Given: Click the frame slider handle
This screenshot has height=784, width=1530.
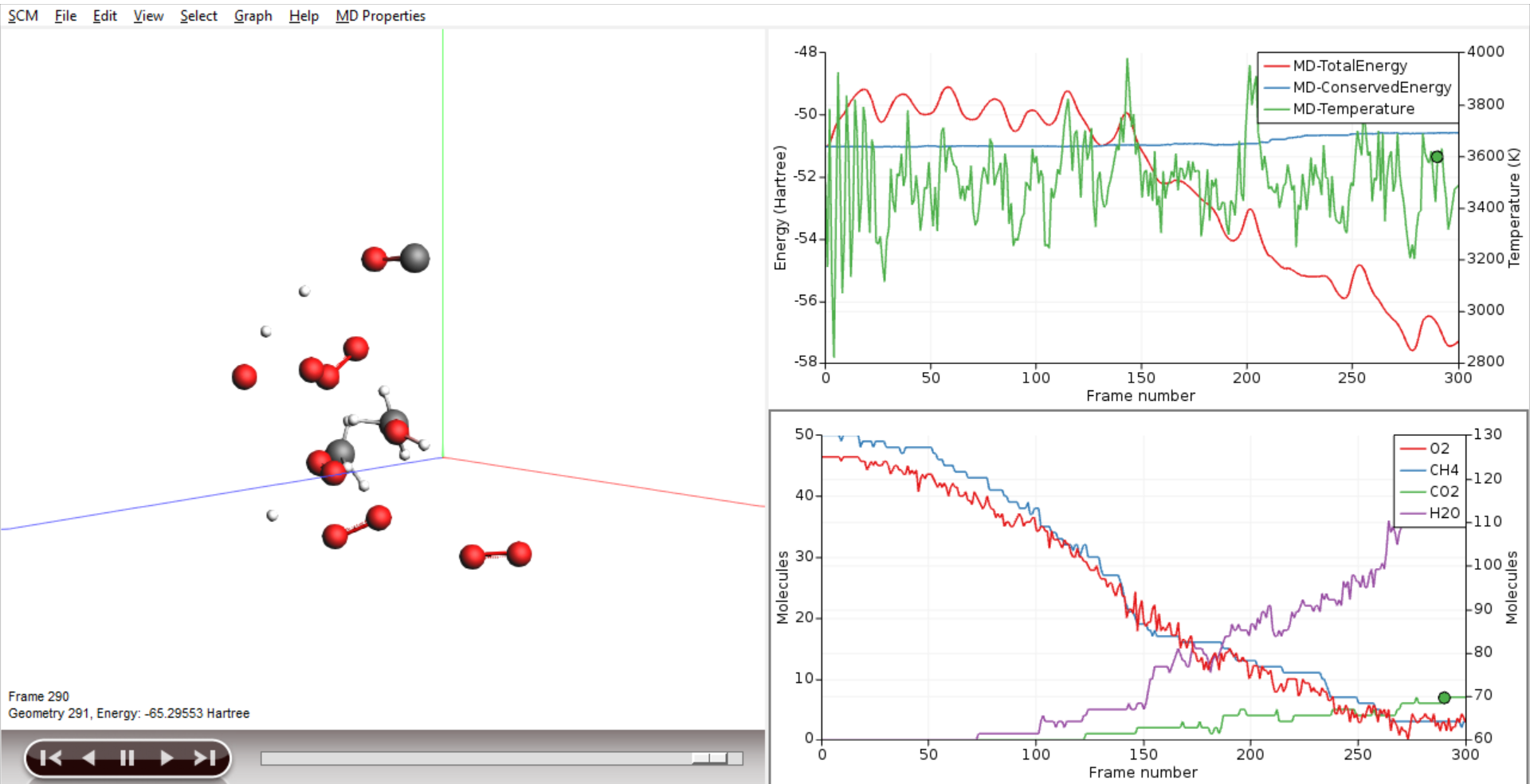Looking at the screenshot, I should point(709,758).
